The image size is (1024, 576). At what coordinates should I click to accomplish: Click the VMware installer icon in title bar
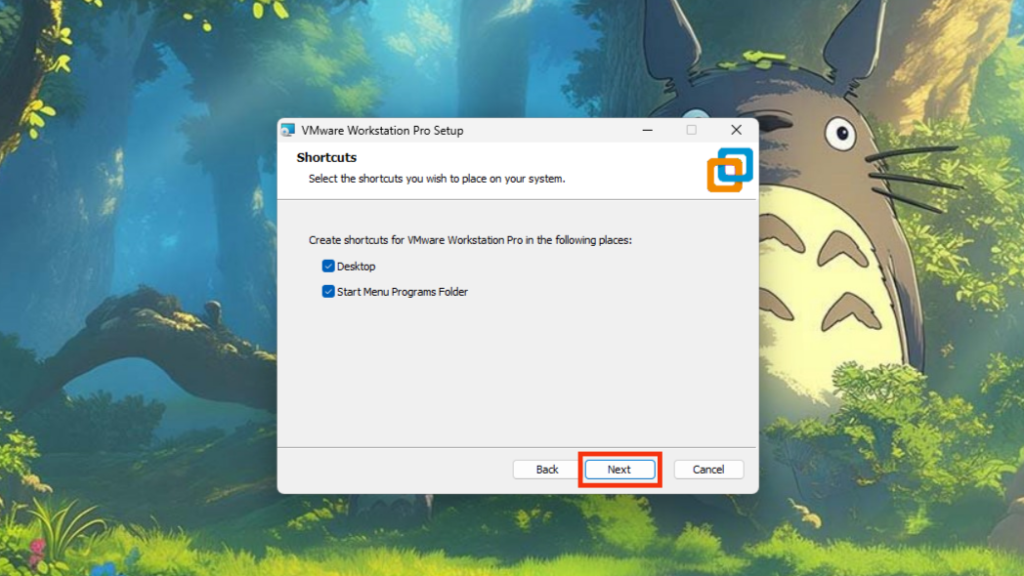[x=288, y=131]
